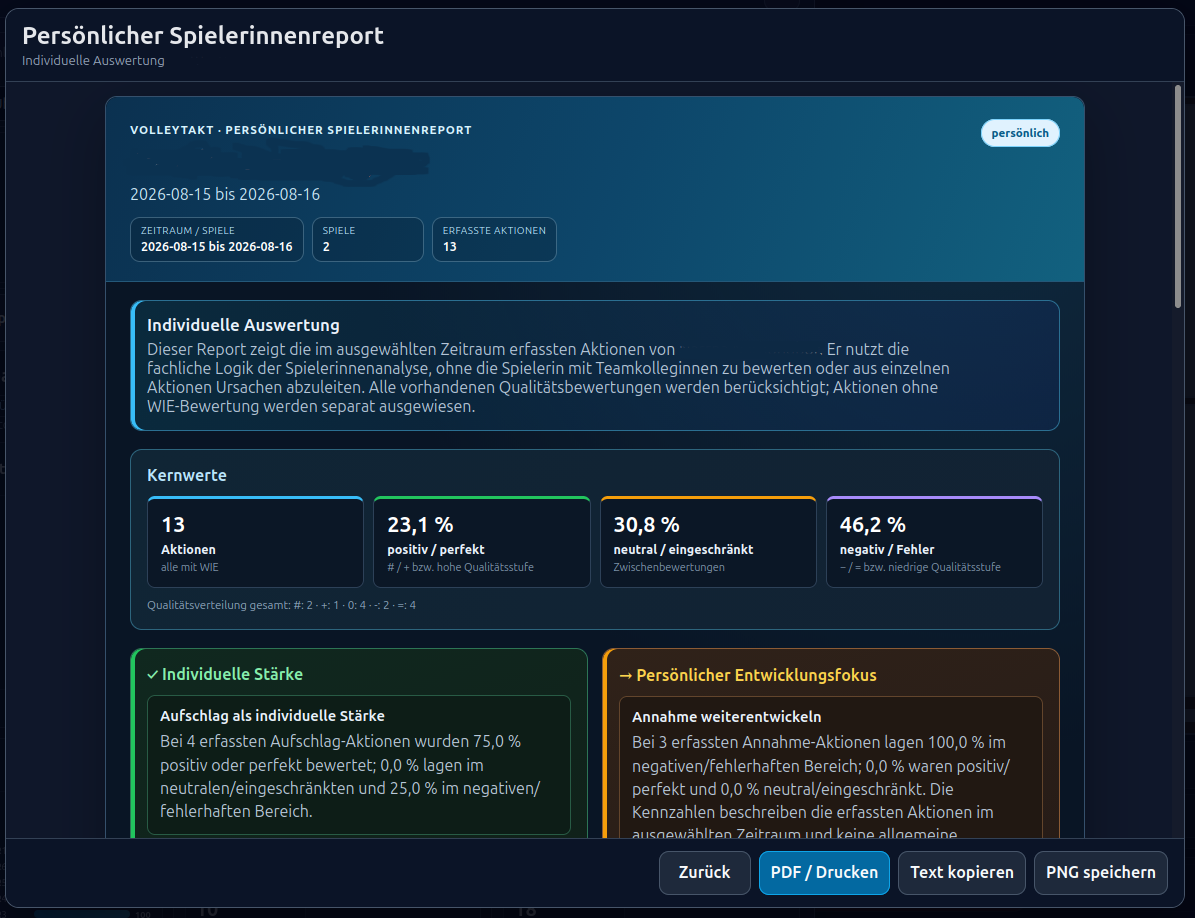Click the Individuelle Stärke heading

pos(232,674)
